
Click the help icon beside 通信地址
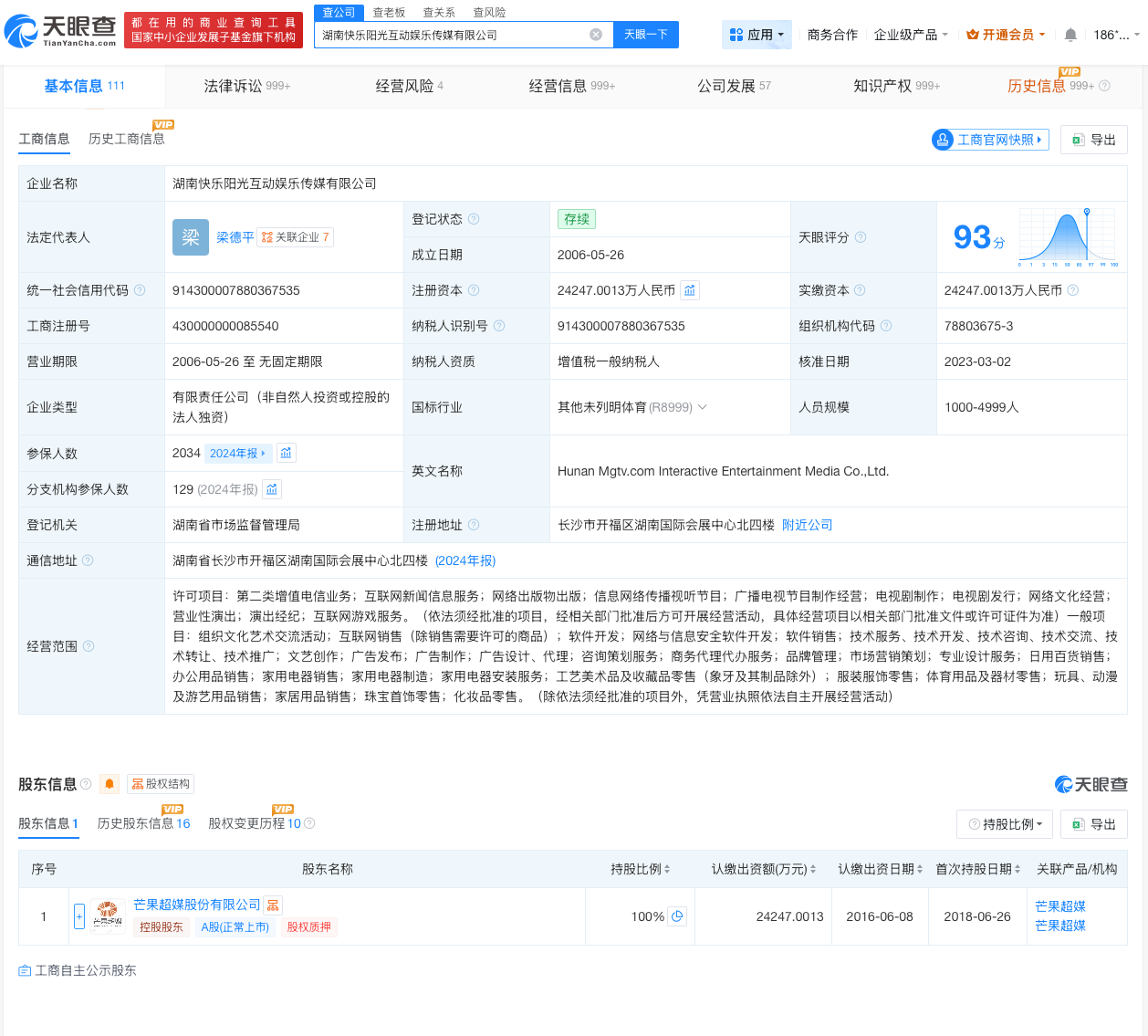pos(88,560)
